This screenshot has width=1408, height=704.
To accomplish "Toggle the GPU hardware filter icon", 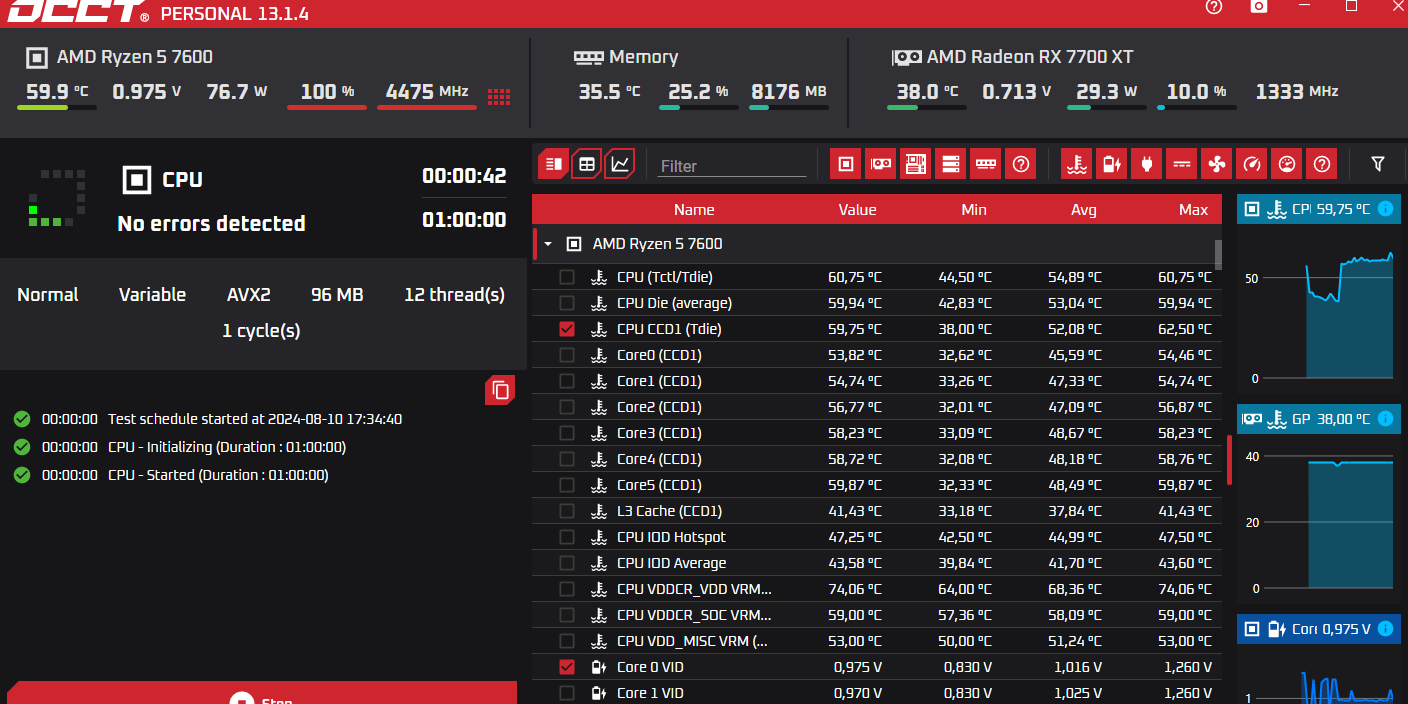I will [881, 164].
